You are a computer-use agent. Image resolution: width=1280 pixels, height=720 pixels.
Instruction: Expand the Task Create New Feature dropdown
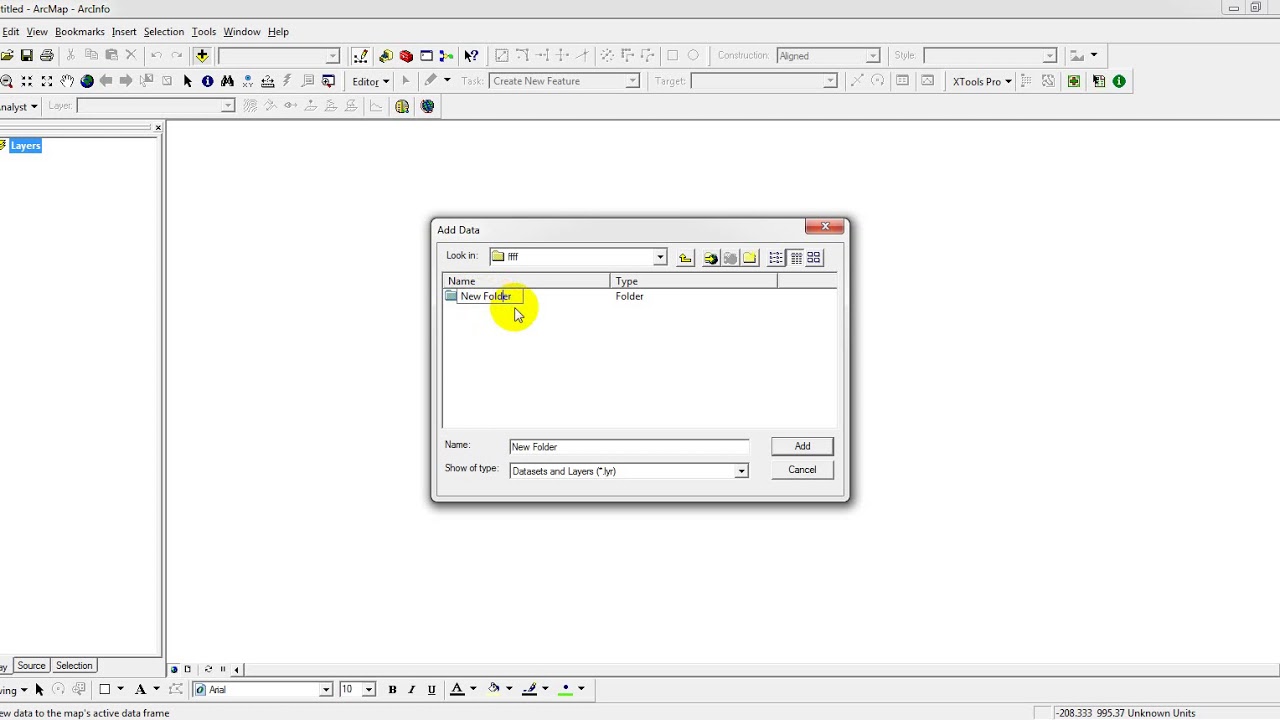[632, 81]
